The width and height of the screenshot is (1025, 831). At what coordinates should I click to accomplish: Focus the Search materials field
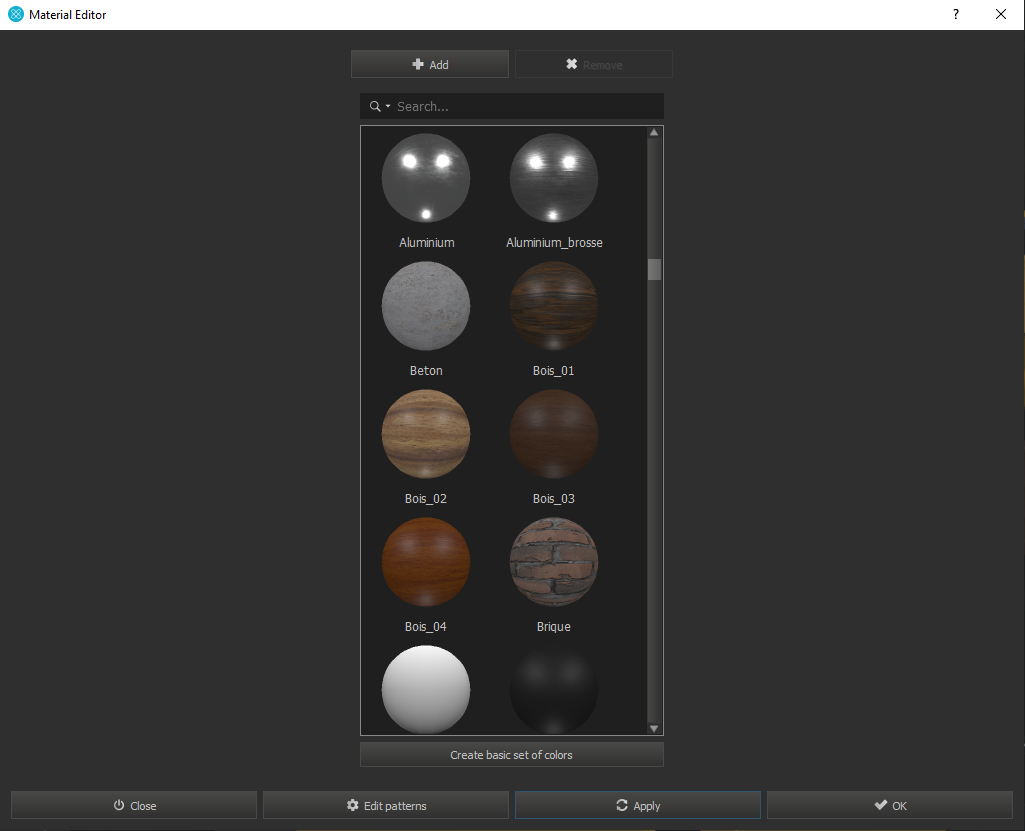click(x=512, y=106)
